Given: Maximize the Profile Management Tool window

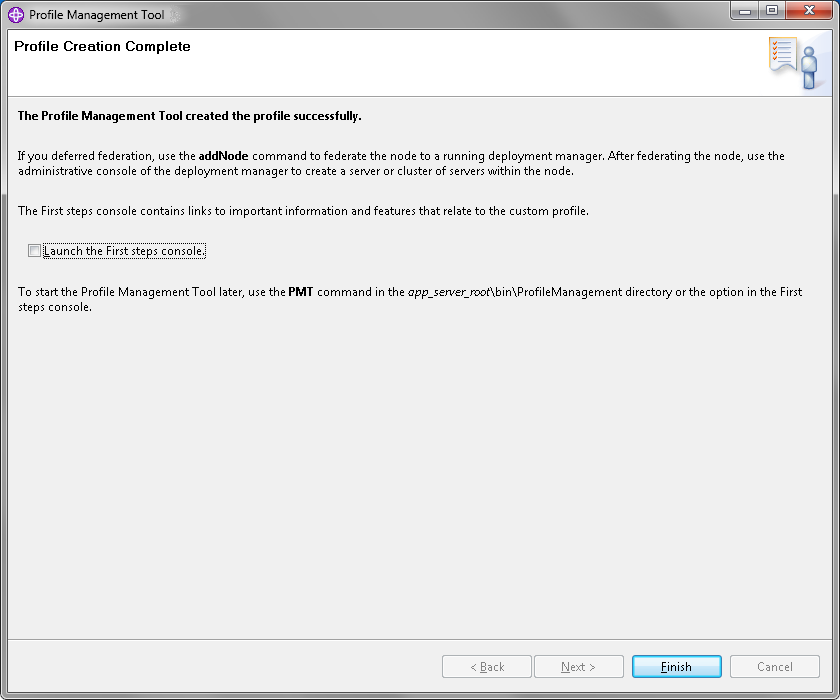Looking at the screenshot, I should point(771,11).
